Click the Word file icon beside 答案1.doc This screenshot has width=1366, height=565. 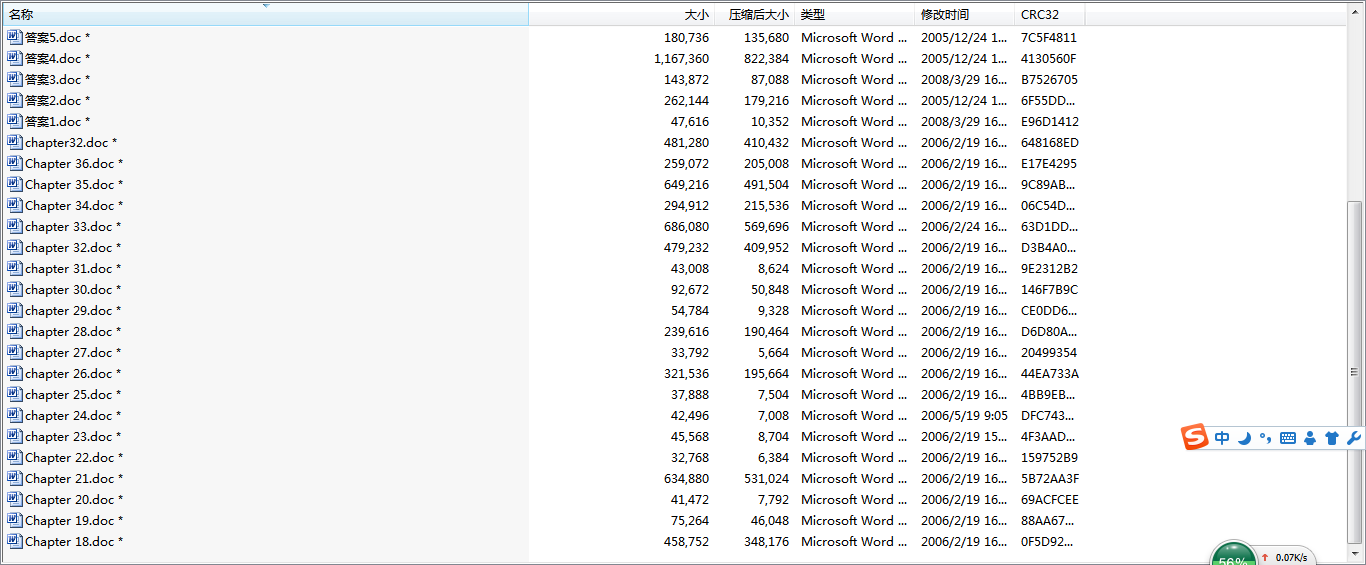14,121
